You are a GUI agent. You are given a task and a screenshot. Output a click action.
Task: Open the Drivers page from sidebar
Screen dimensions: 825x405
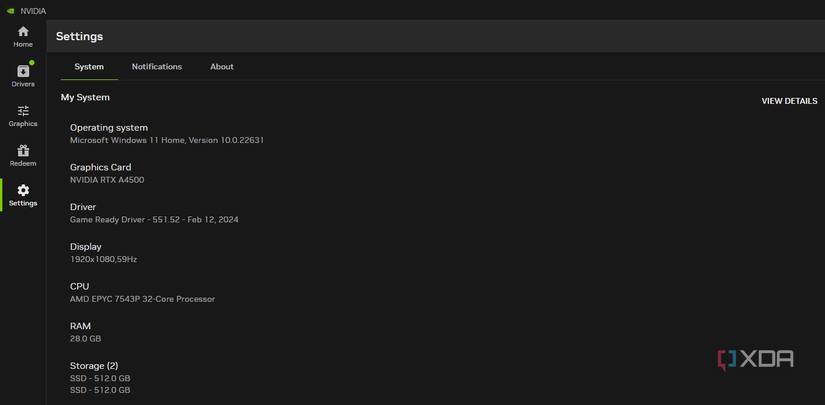[x=23, y=75]
